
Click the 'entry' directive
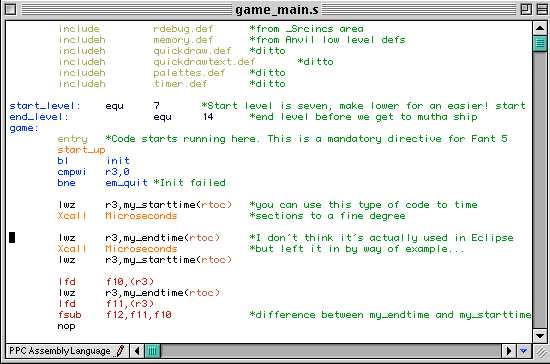[x=72, y=139]
